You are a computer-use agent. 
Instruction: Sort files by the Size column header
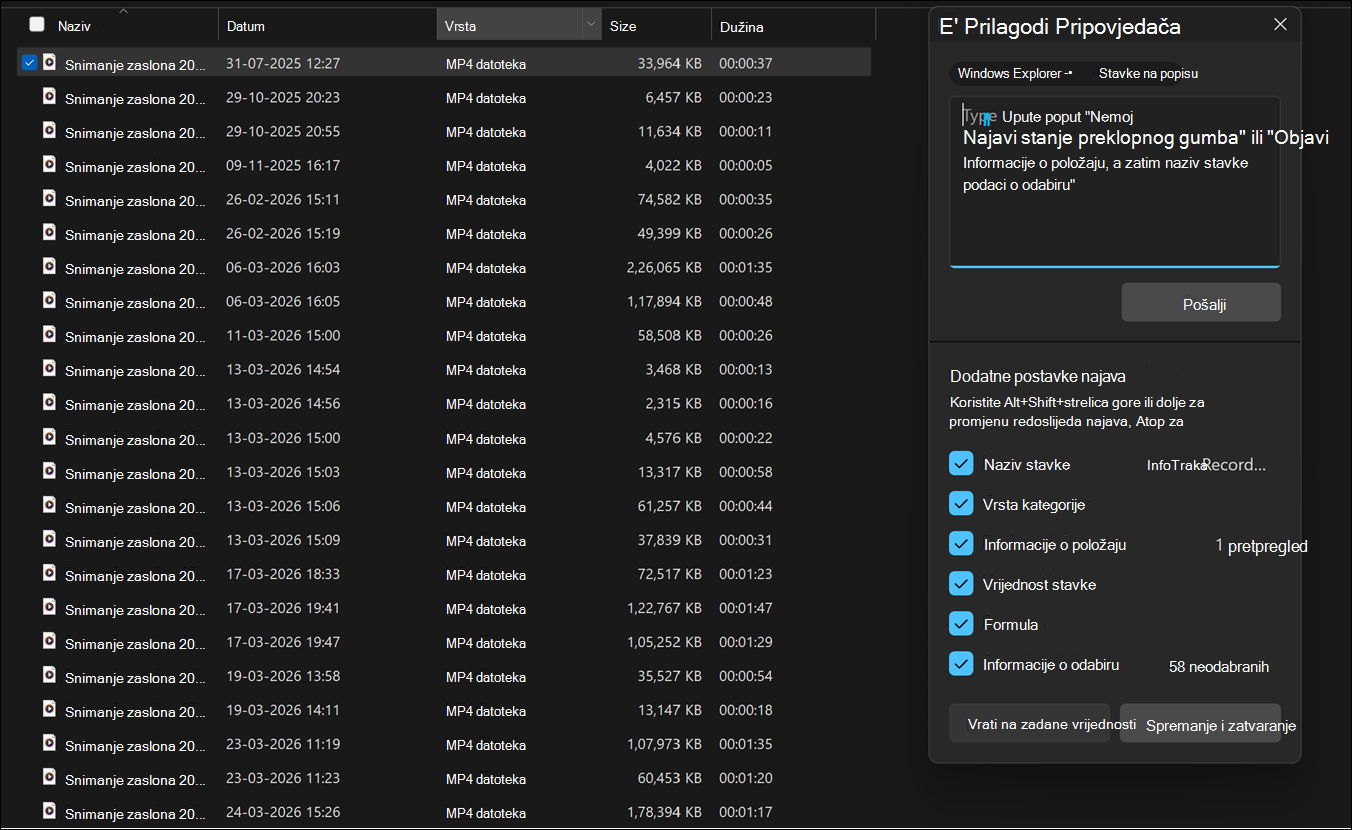(623, 26)
